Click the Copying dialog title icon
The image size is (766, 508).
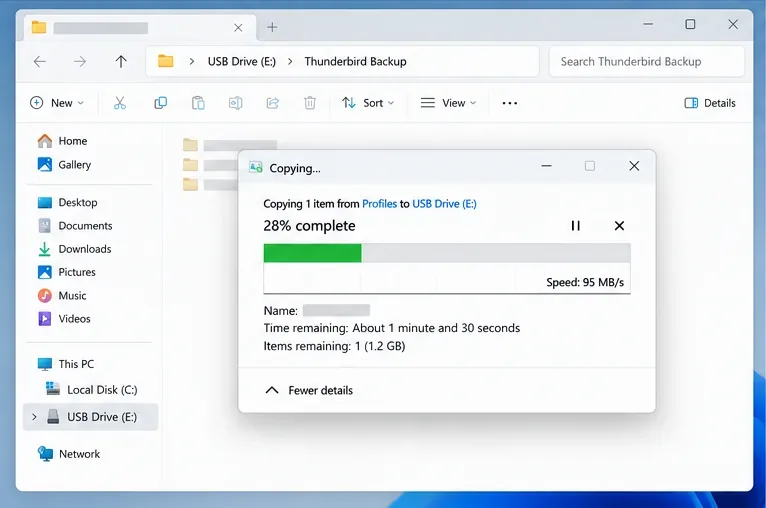(x=255, y=168)
